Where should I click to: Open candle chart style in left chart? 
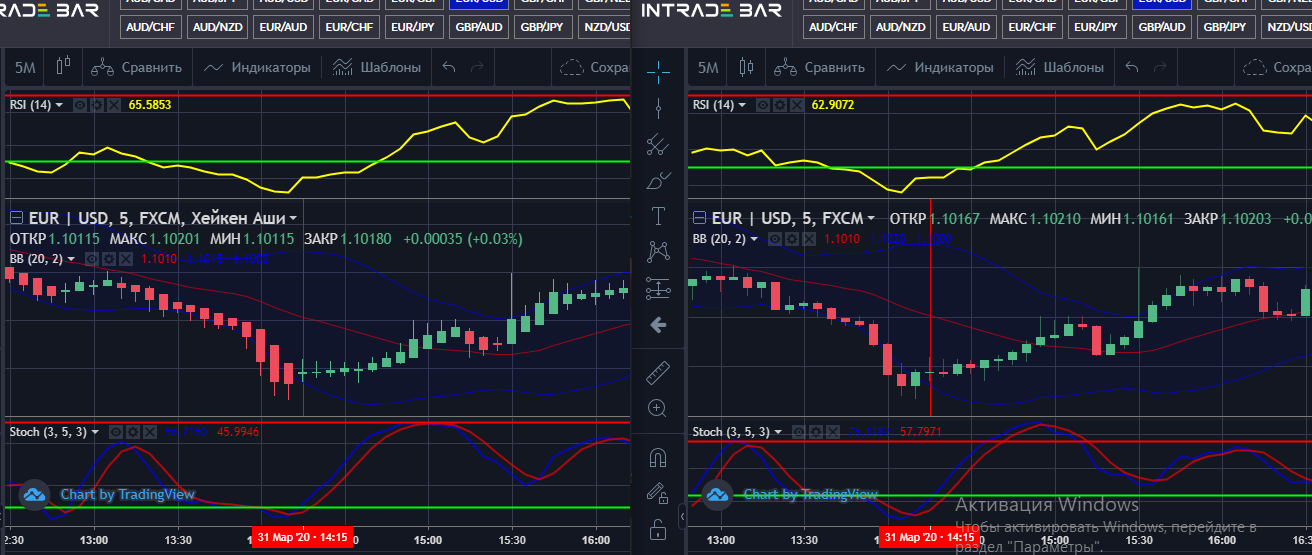64,68
